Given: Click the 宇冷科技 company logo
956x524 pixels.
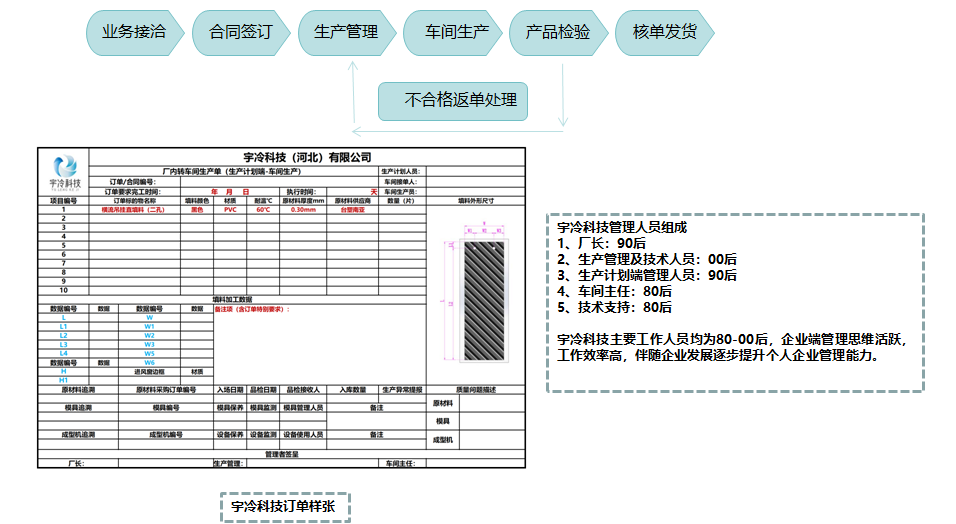Looking at the screenshot, I should [x=64, y=172].
